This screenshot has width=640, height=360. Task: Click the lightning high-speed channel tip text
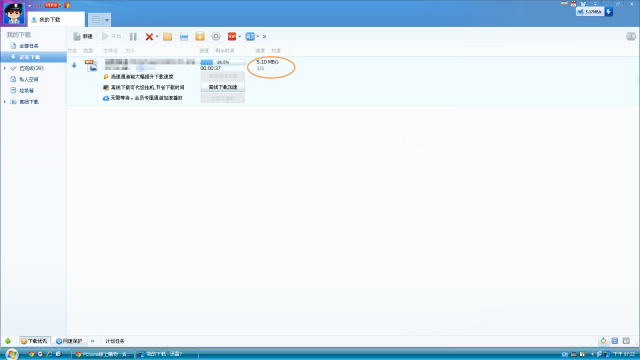pyautogui.click(x=142, y=76)
